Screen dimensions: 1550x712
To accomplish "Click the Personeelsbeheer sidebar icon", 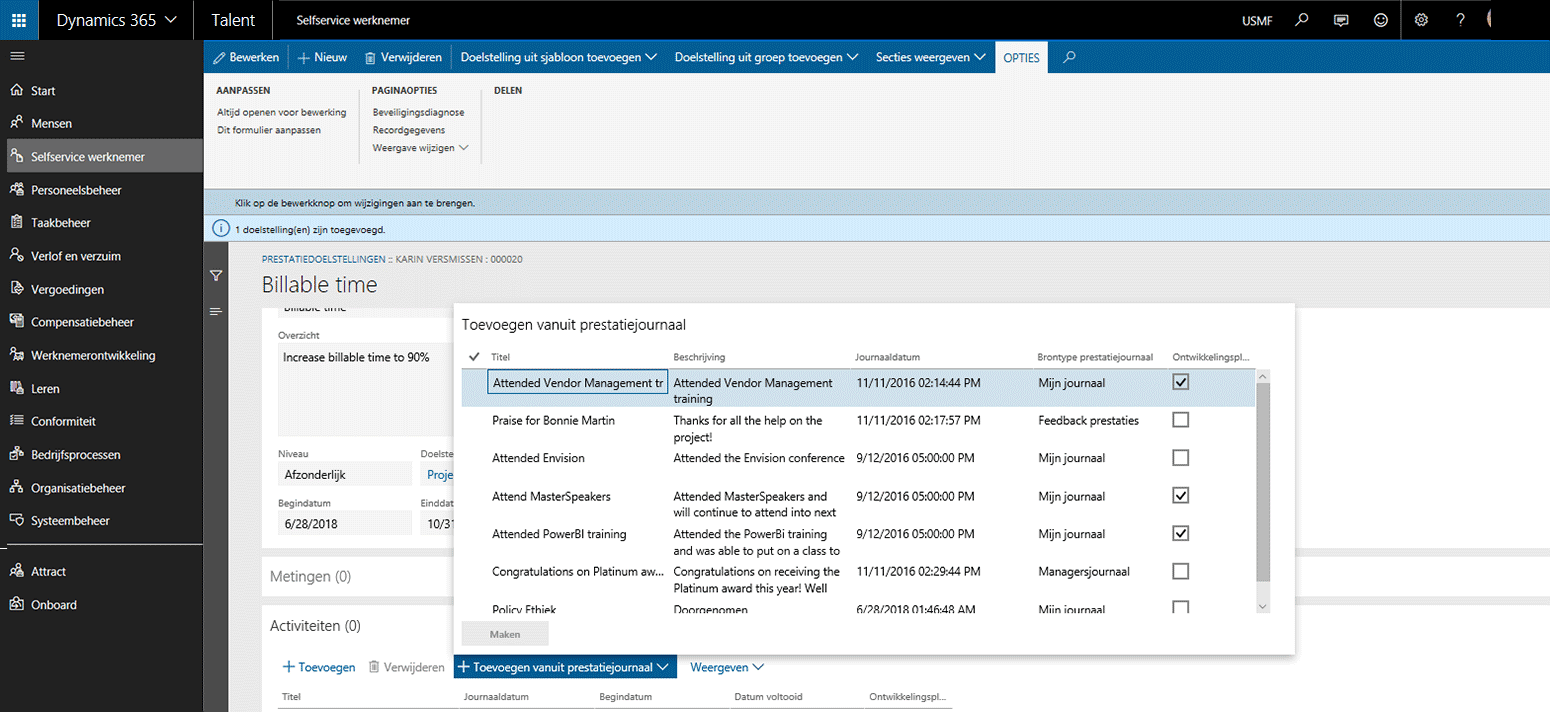I will click(x=16, y=189).
